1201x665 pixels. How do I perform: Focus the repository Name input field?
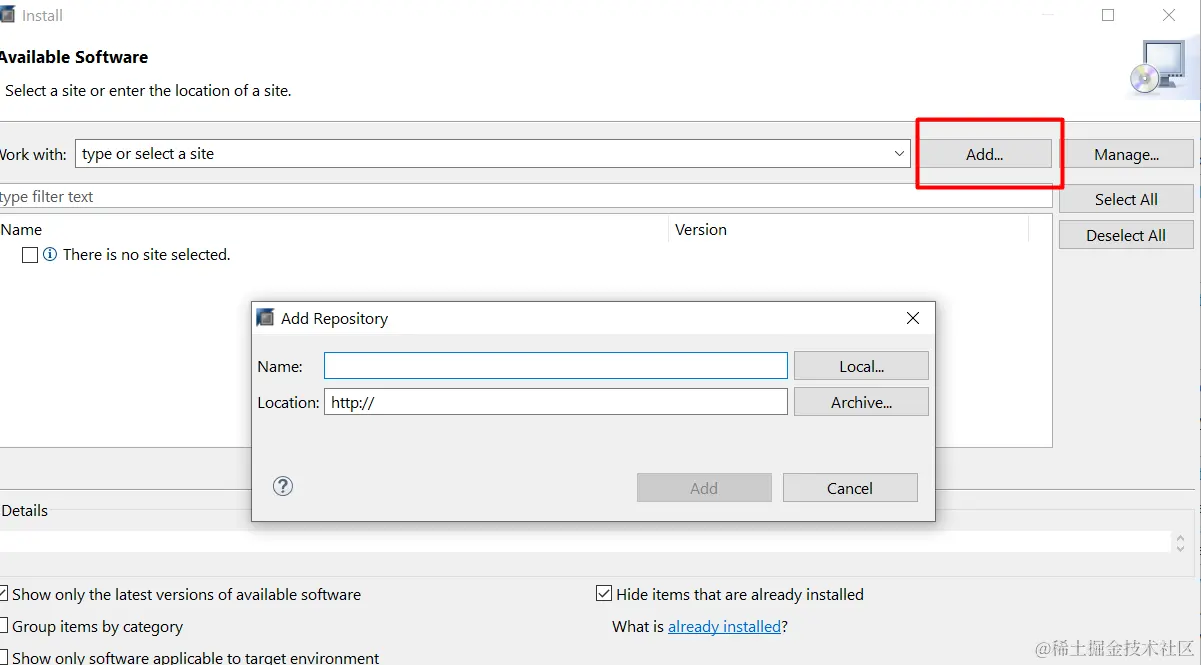(556, 366)
